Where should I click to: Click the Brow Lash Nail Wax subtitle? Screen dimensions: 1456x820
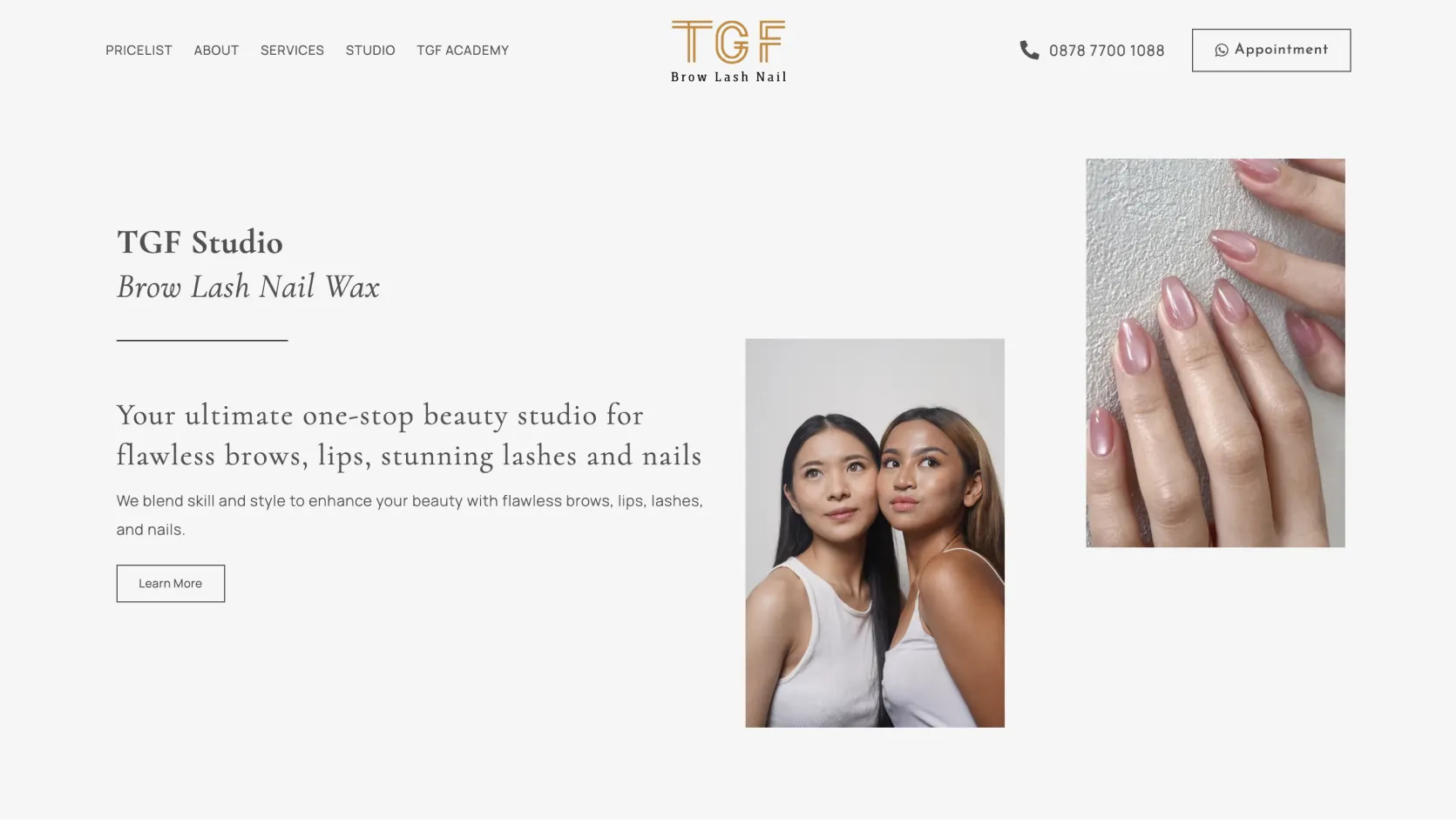[248, 287]
